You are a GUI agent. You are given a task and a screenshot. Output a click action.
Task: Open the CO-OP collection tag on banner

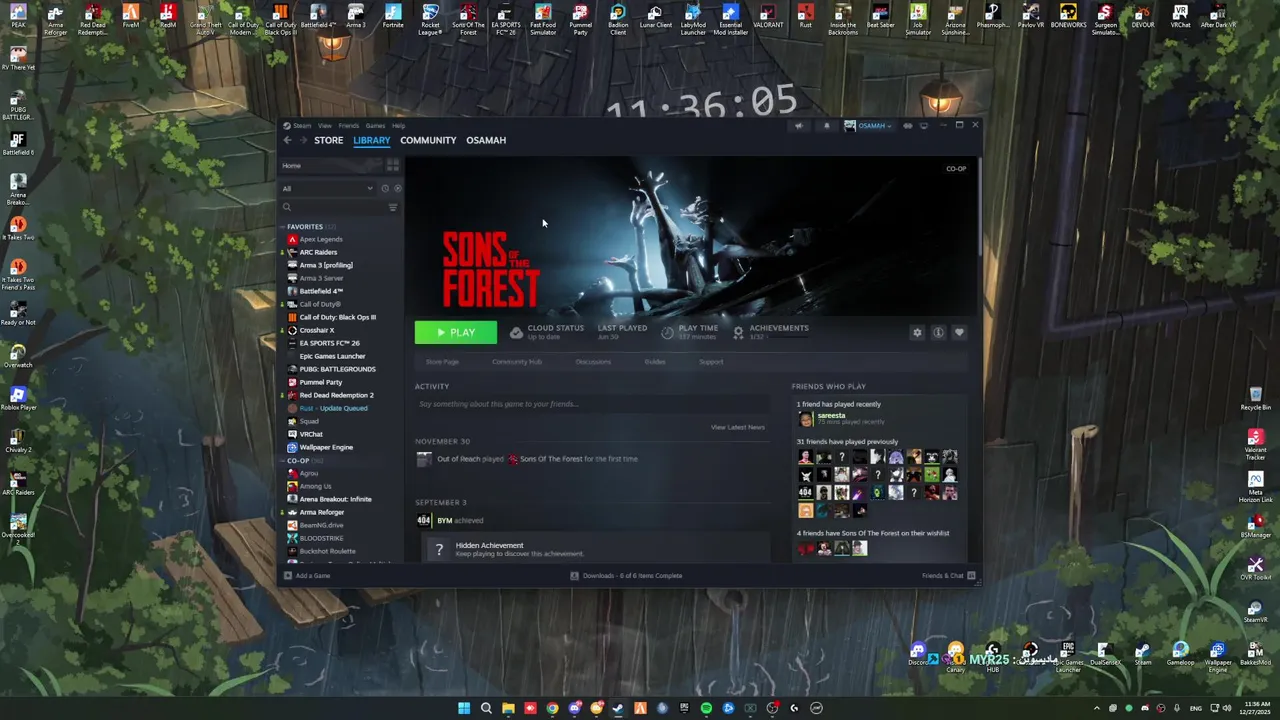(956, 169)
